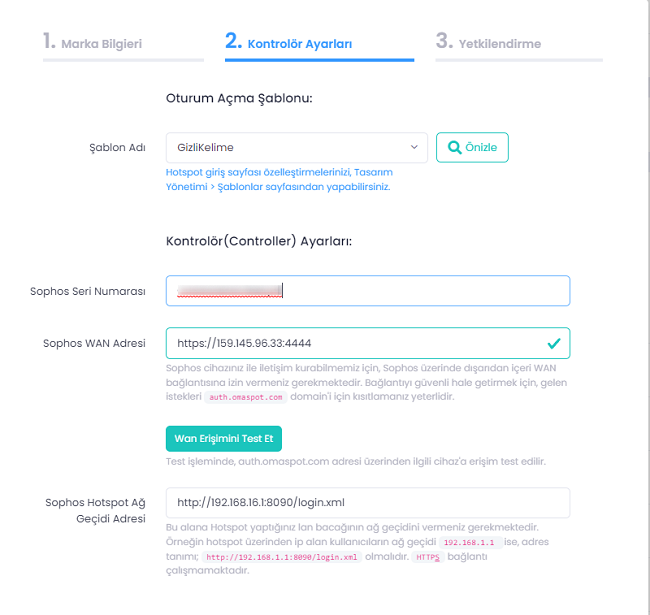This screenshot has width=650, height=615.
Task: Switch to step 3 Yetkilendirme
Action: [489, 43]
